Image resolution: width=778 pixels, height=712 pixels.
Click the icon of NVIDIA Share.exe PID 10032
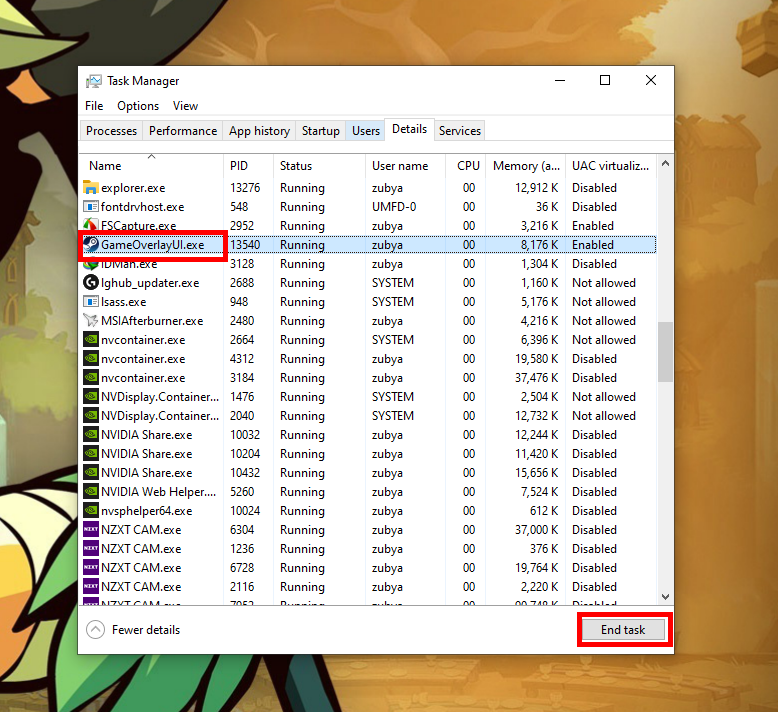point(91,435)
